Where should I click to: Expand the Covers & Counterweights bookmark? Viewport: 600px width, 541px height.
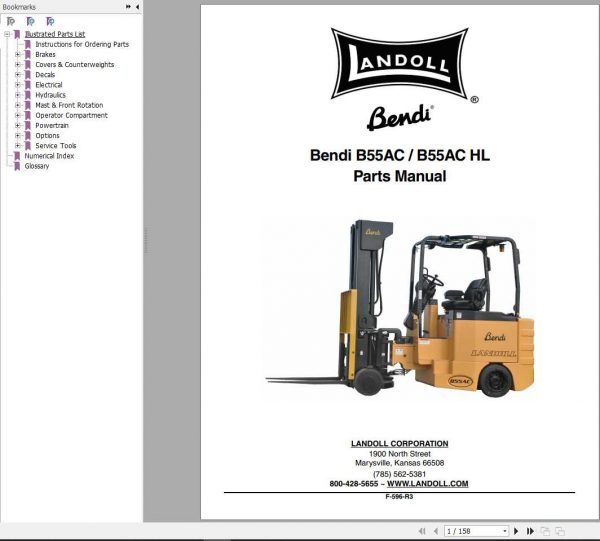(x=18, y=65)
